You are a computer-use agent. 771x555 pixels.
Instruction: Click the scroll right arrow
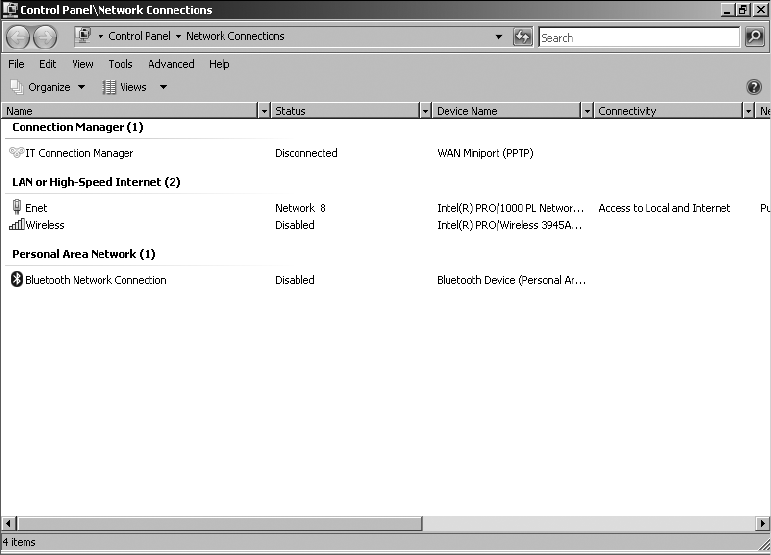(762, 524)
